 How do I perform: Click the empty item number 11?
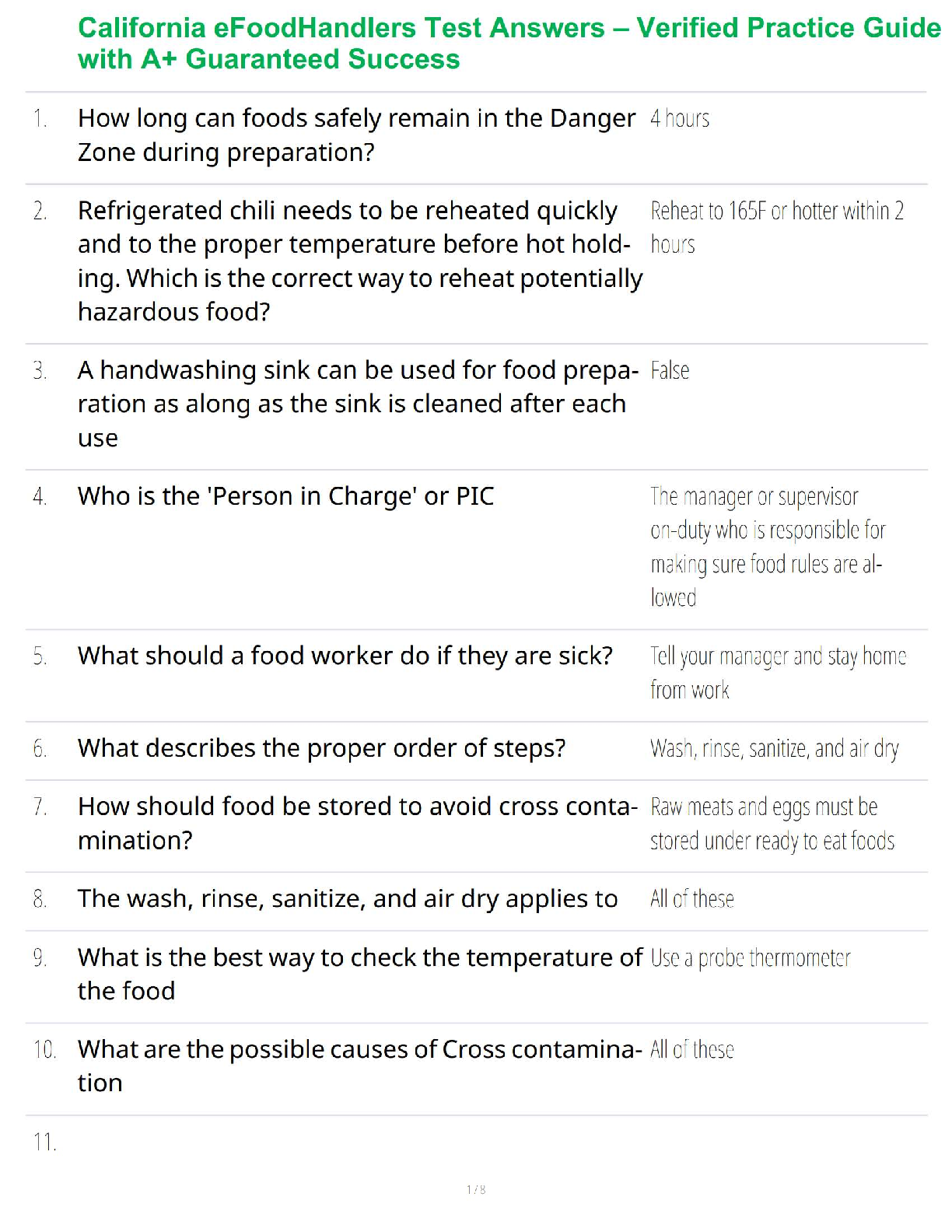[44, 1143]
